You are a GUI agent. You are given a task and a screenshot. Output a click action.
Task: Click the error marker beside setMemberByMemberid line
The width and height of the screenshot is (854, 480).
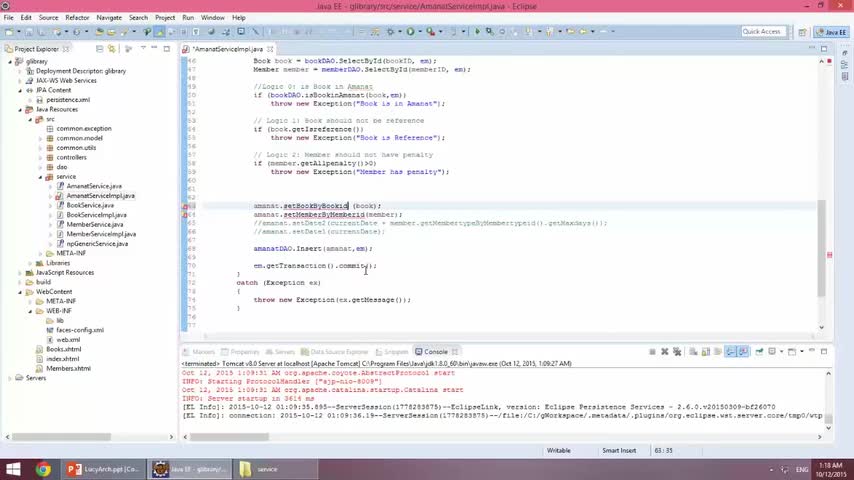coord(185,215)
